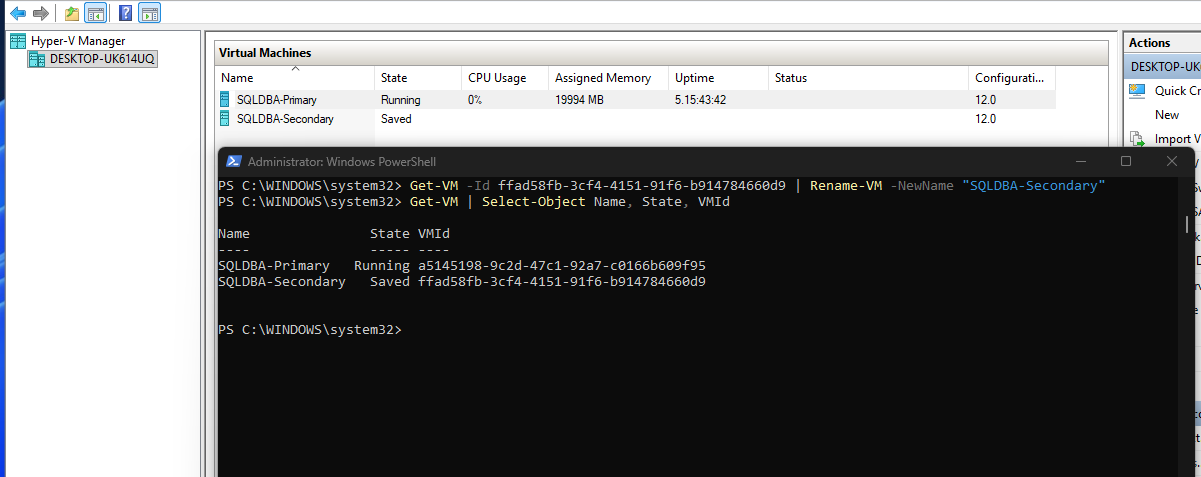Open the New action submenu

(1167, 115)
